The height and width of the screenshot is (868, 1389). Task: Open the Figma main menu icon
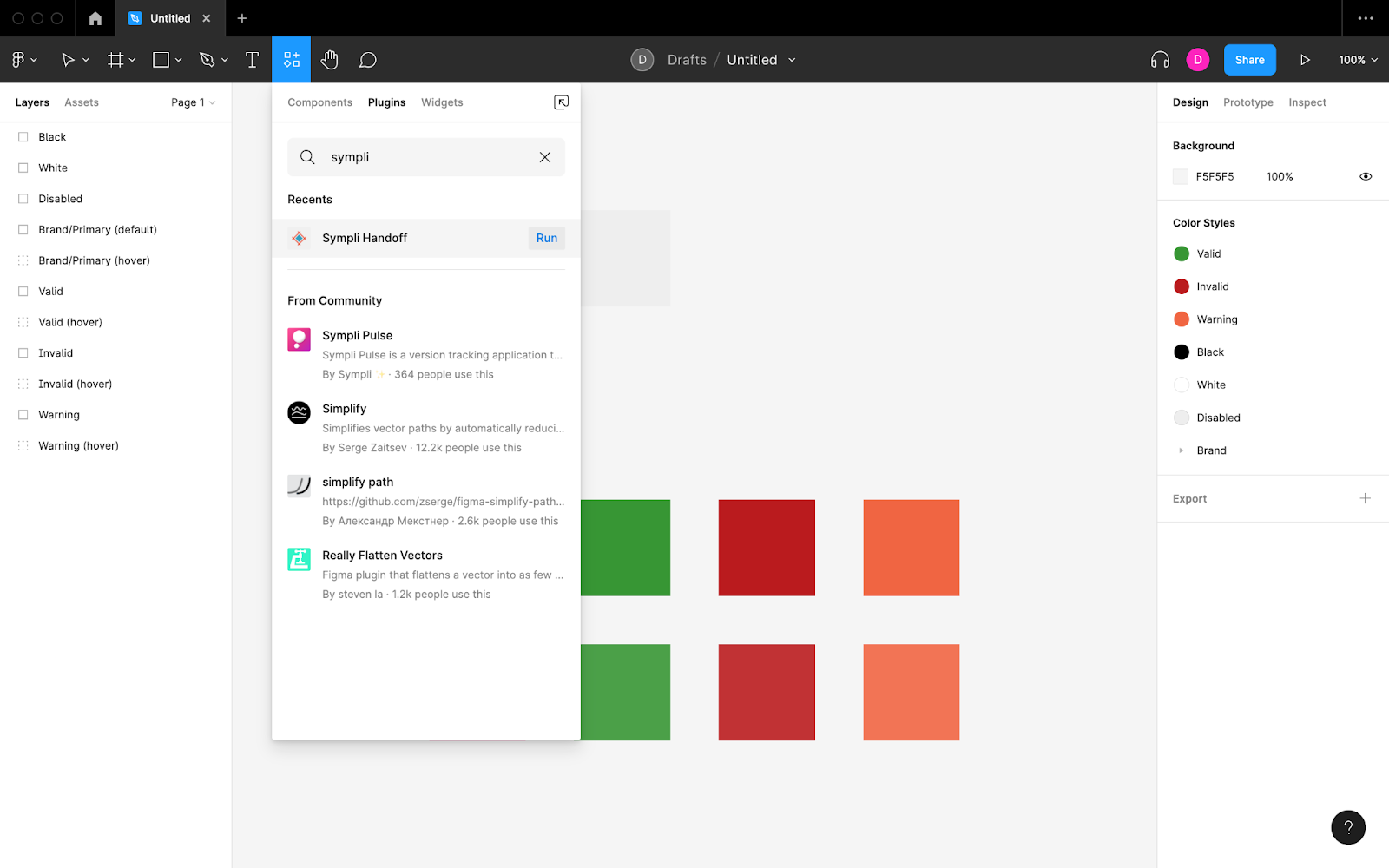pos(17,60)
